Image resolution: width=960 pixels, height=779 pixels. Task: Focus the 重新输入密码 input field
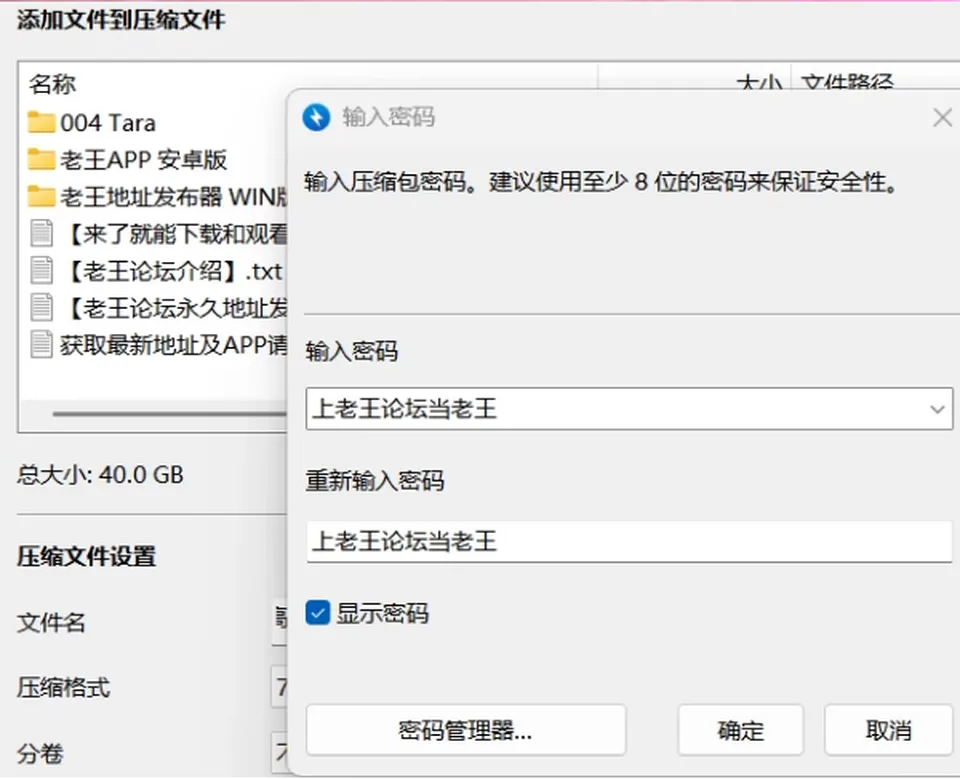click(x=629, y=541)
